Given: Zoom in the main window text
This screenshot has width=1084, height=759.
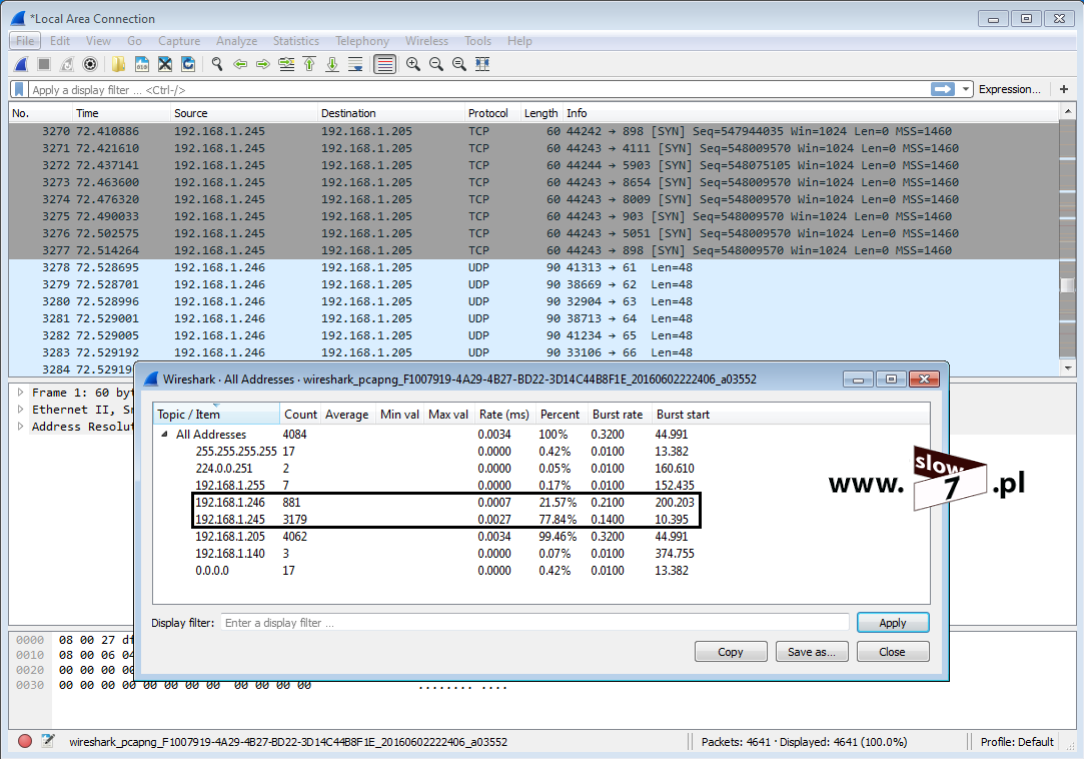Looking at the screenshot, I should point(413,64).
